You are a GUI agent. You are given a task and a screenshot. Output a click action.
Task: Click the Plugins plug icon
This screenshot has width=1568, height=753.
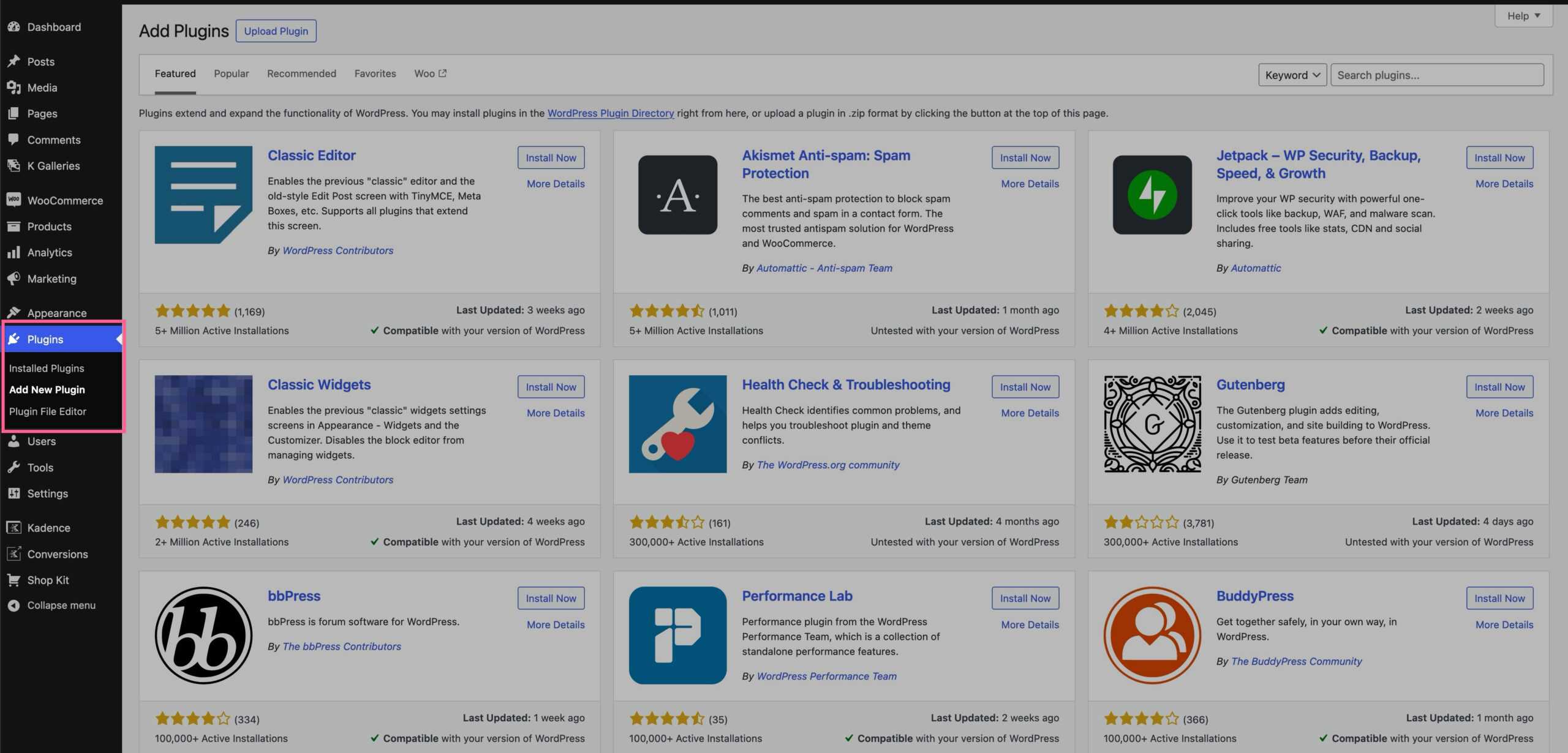[13, 339]
